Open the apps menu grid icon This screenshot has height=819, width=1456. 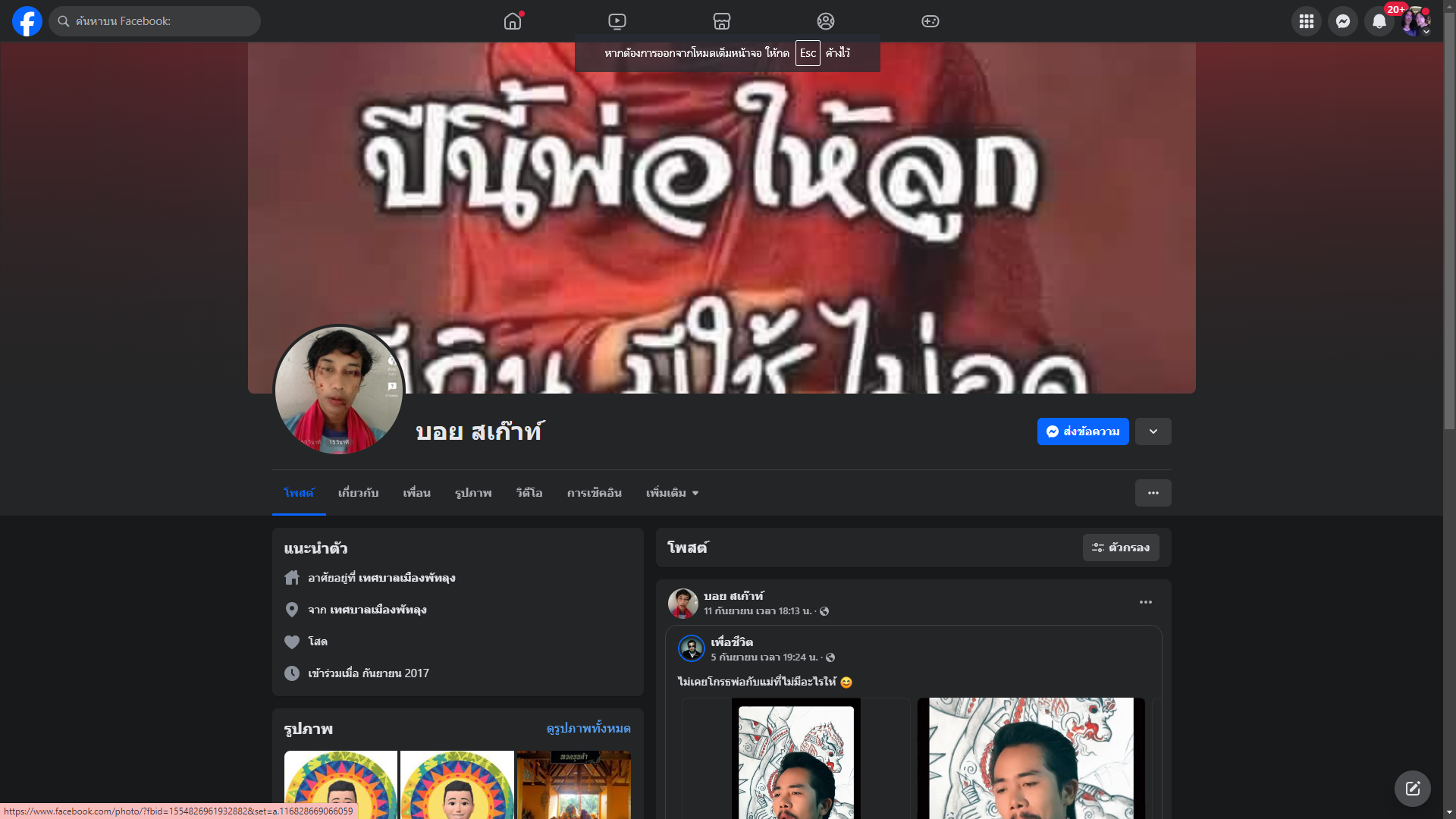(x=1306, y=21)
